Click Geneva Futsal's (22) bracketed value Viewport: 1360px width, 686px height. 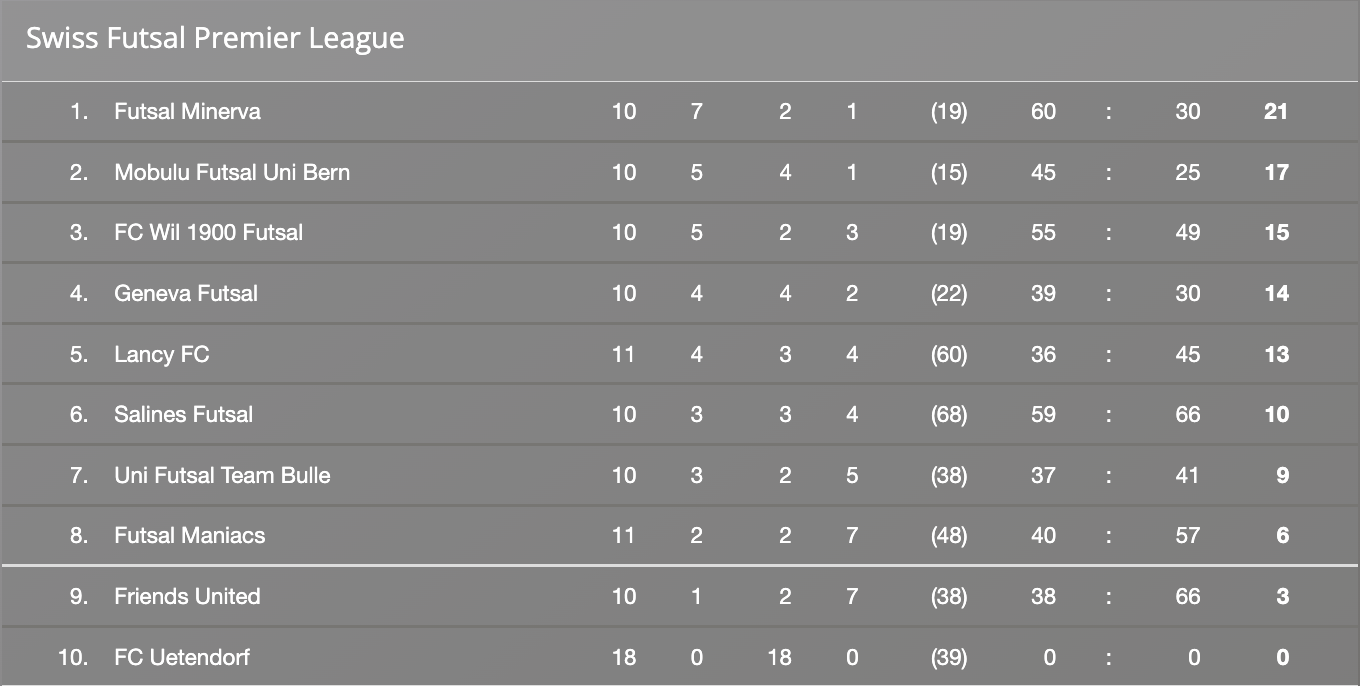click(948, 294)
